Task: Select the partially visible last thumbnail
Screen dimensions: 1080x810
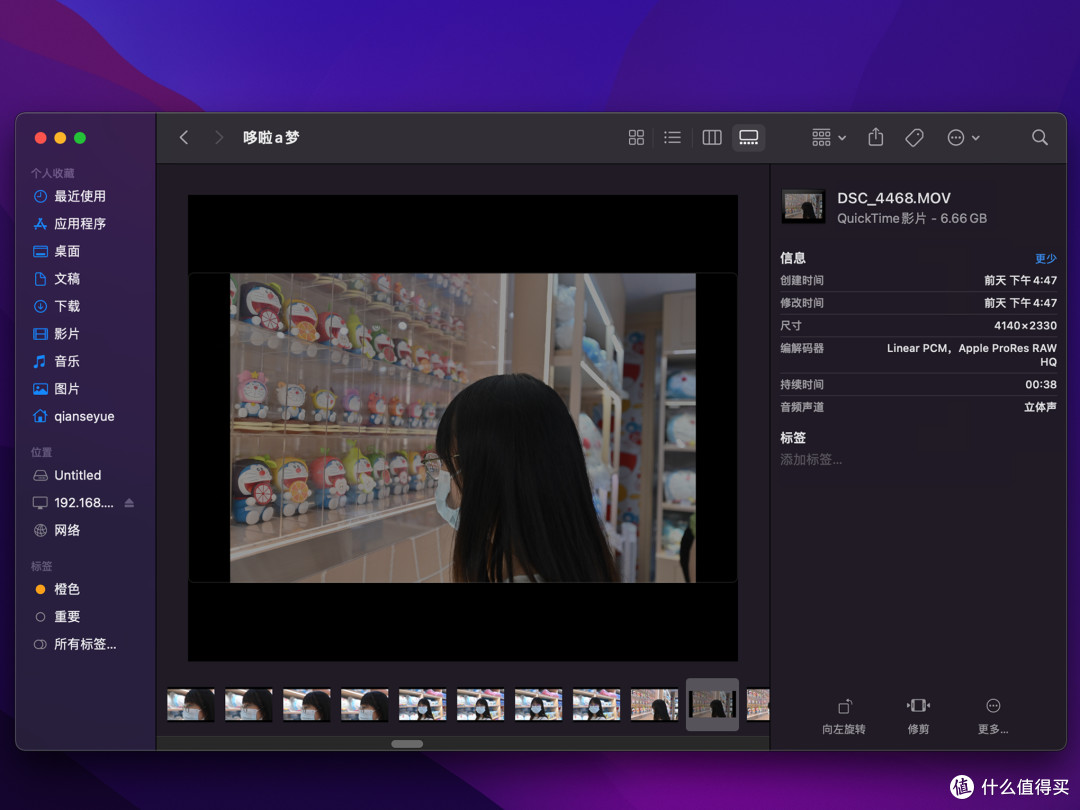Action: pos(758,705)
